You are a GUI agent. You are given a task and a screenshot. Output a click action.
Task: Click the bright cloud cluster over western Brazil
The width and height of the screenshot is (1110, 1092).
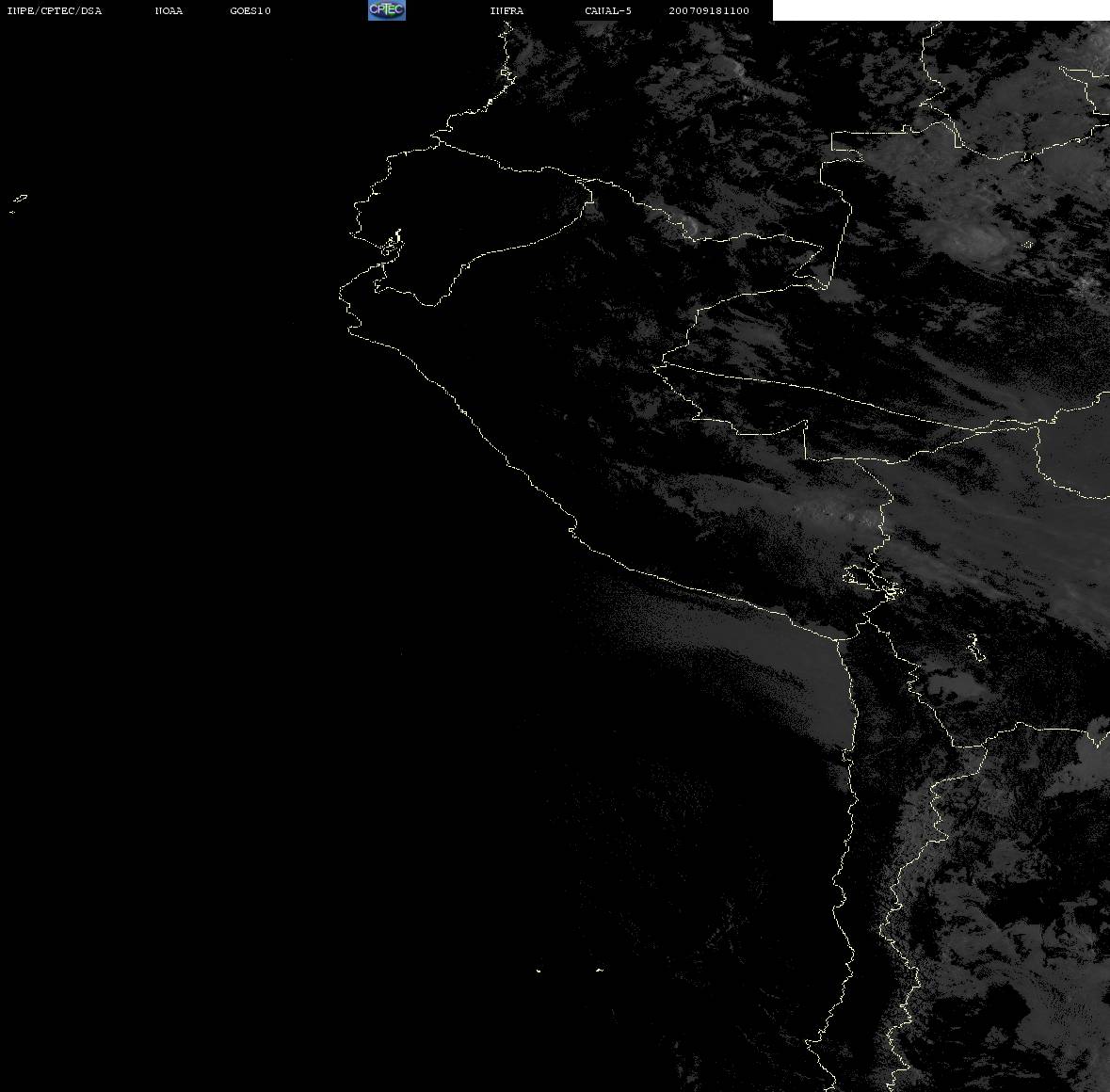973,239
